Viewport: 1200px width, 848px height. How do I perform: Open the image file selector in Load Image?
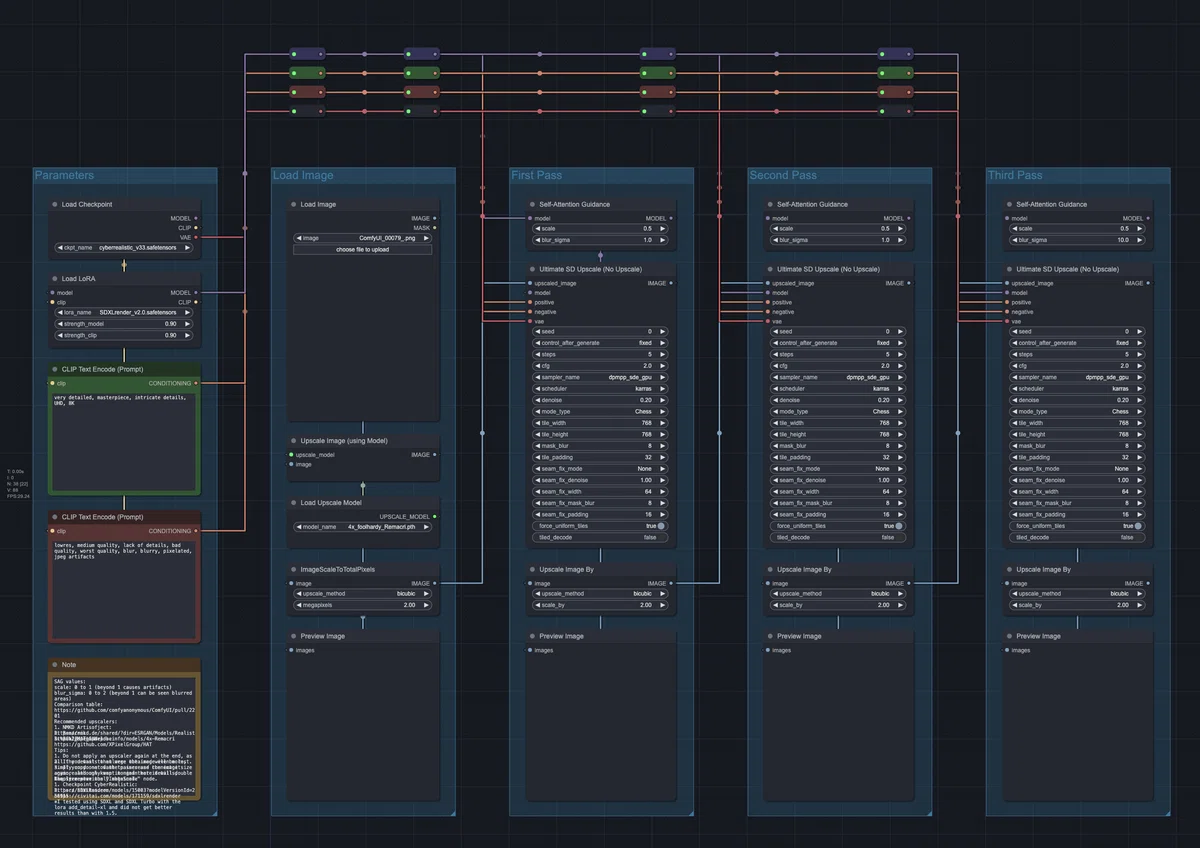(362, 238)
